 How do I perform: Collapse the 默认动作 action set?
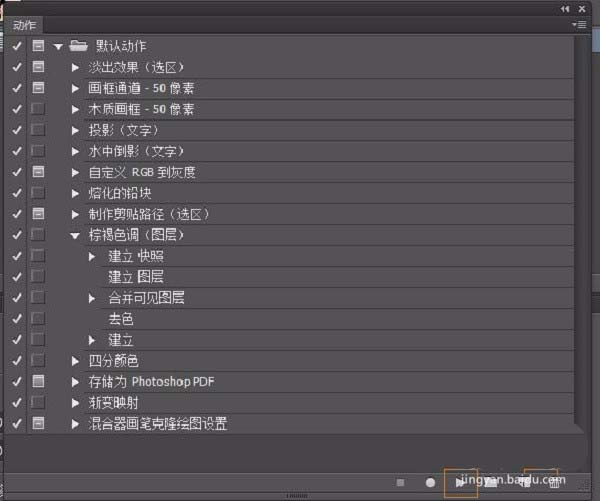click(x=58, y=46)
